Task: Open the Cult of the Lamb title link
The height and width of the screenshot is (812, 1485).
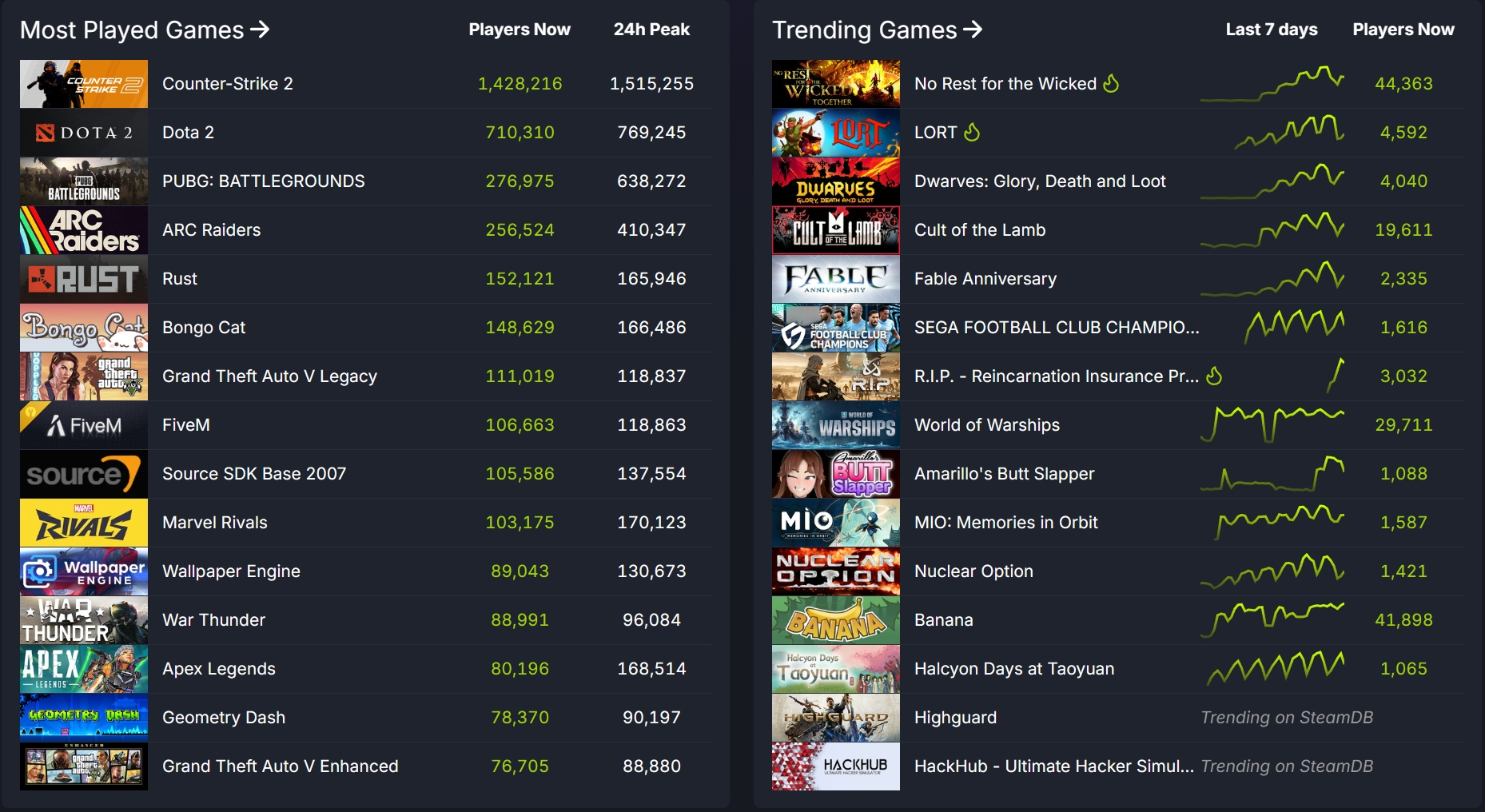Action: pyautogui.click(x=980, y=230)
